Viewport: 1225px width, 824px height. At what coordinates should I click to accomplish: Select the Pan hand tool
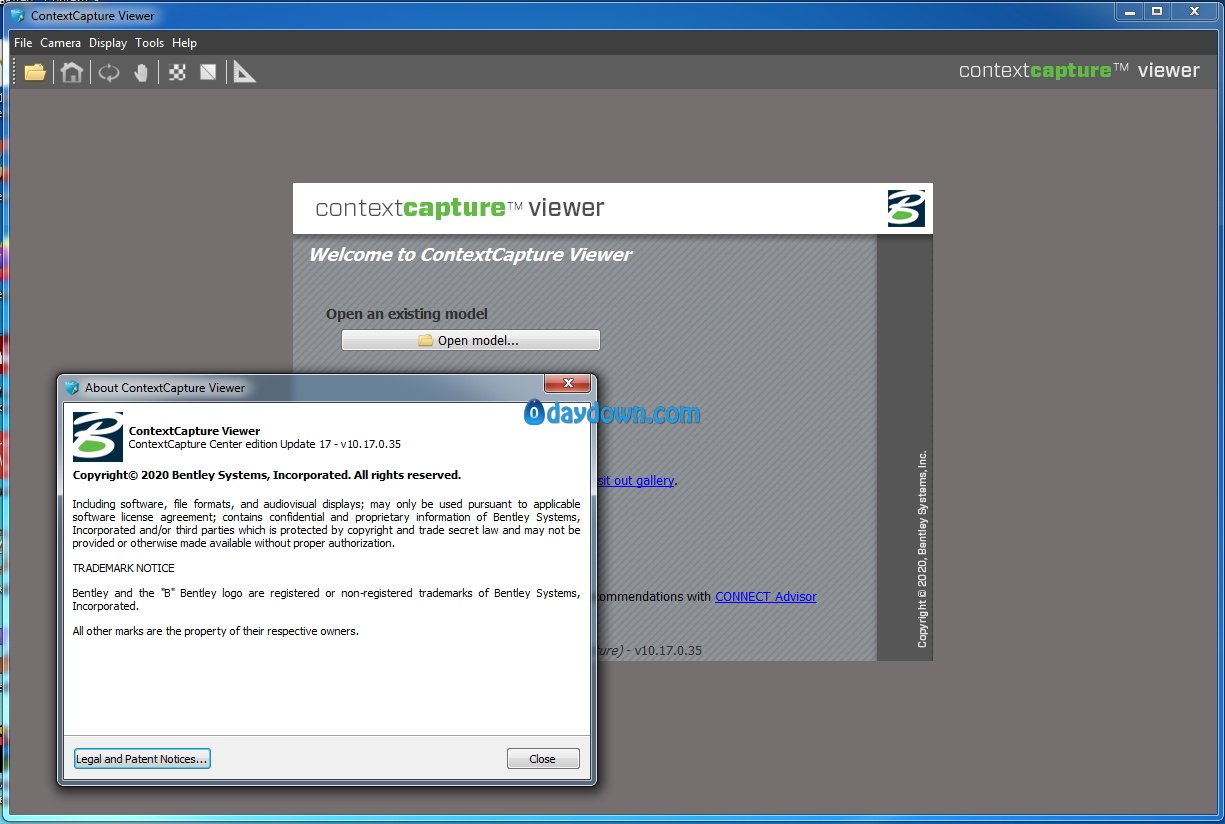141,72
